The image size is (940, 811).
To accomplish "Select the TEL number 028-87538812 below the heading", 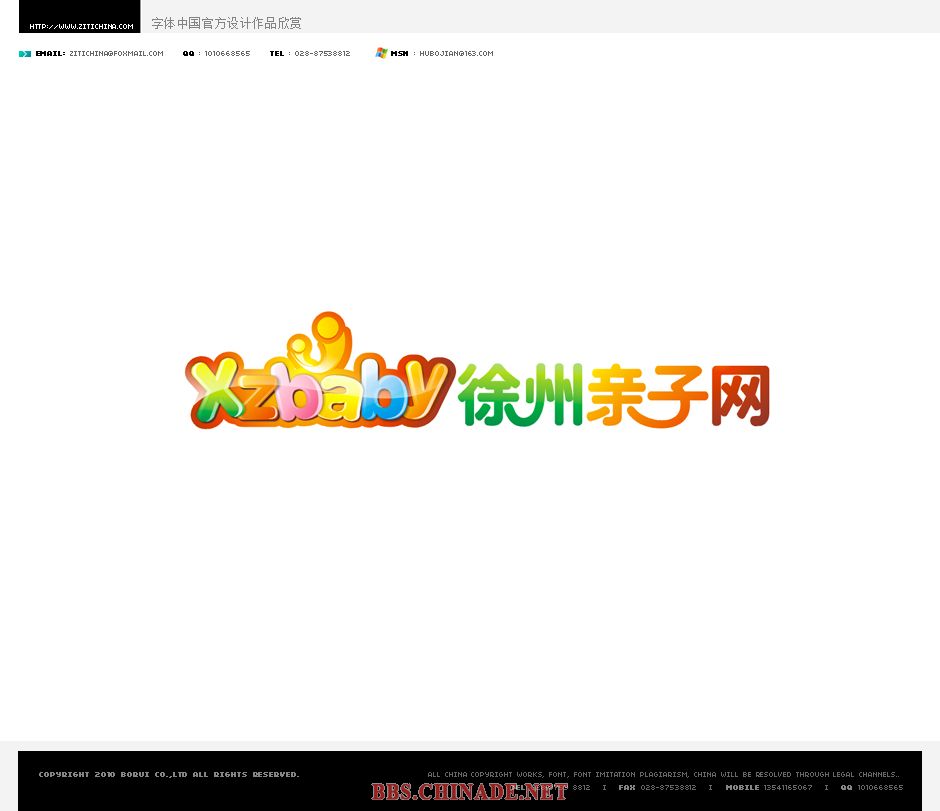I will click(322, 53).
